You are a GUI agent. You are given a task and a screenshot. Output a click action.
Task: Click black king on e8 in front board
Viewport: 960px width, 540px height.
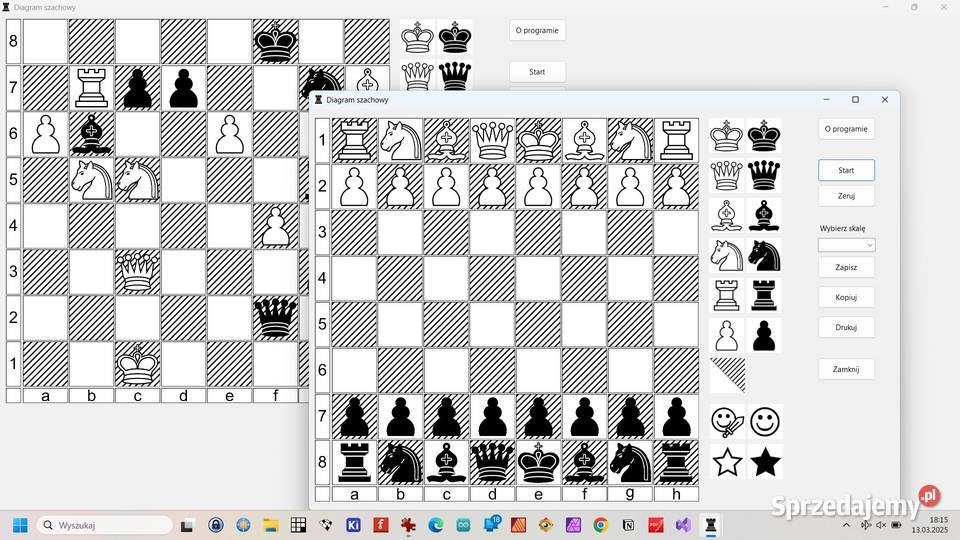[x=538, y=462]
